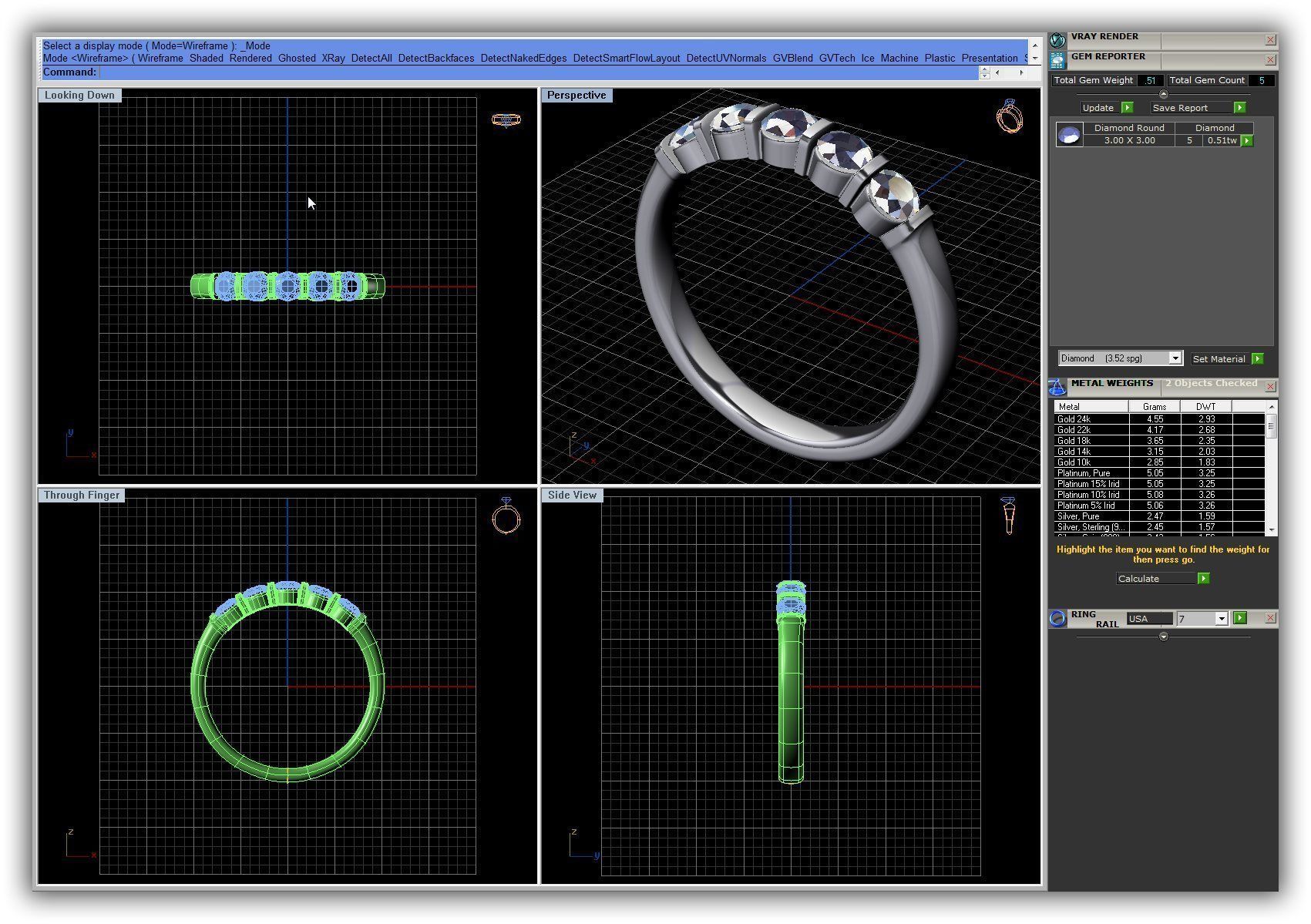Screen dimensions: 1311x924
Task: Click the green arrow next to 0.51tw
Action: coord(1247,141)
